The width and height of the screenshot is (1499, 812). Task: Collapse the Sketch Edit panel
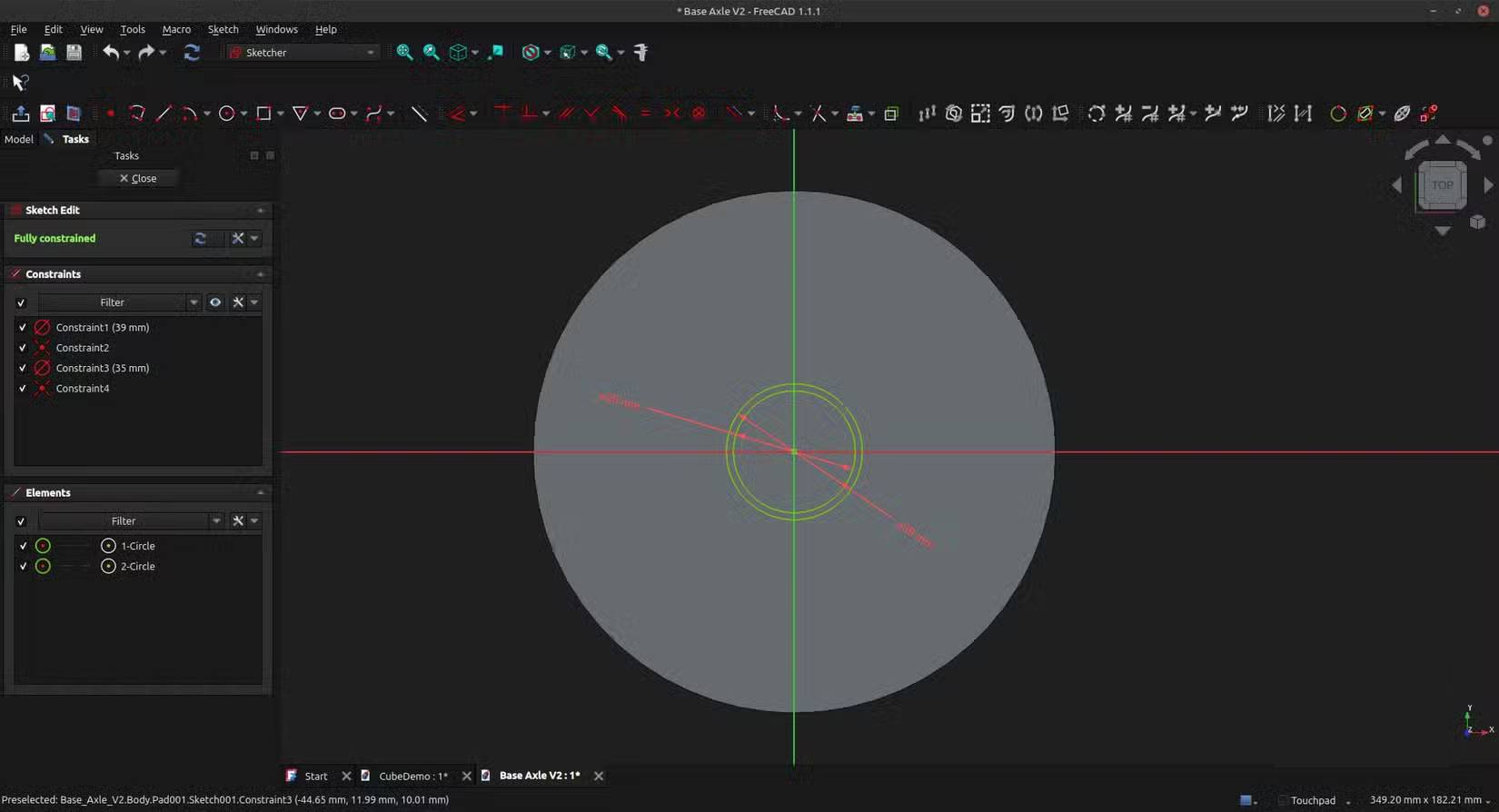coord(261,211)
